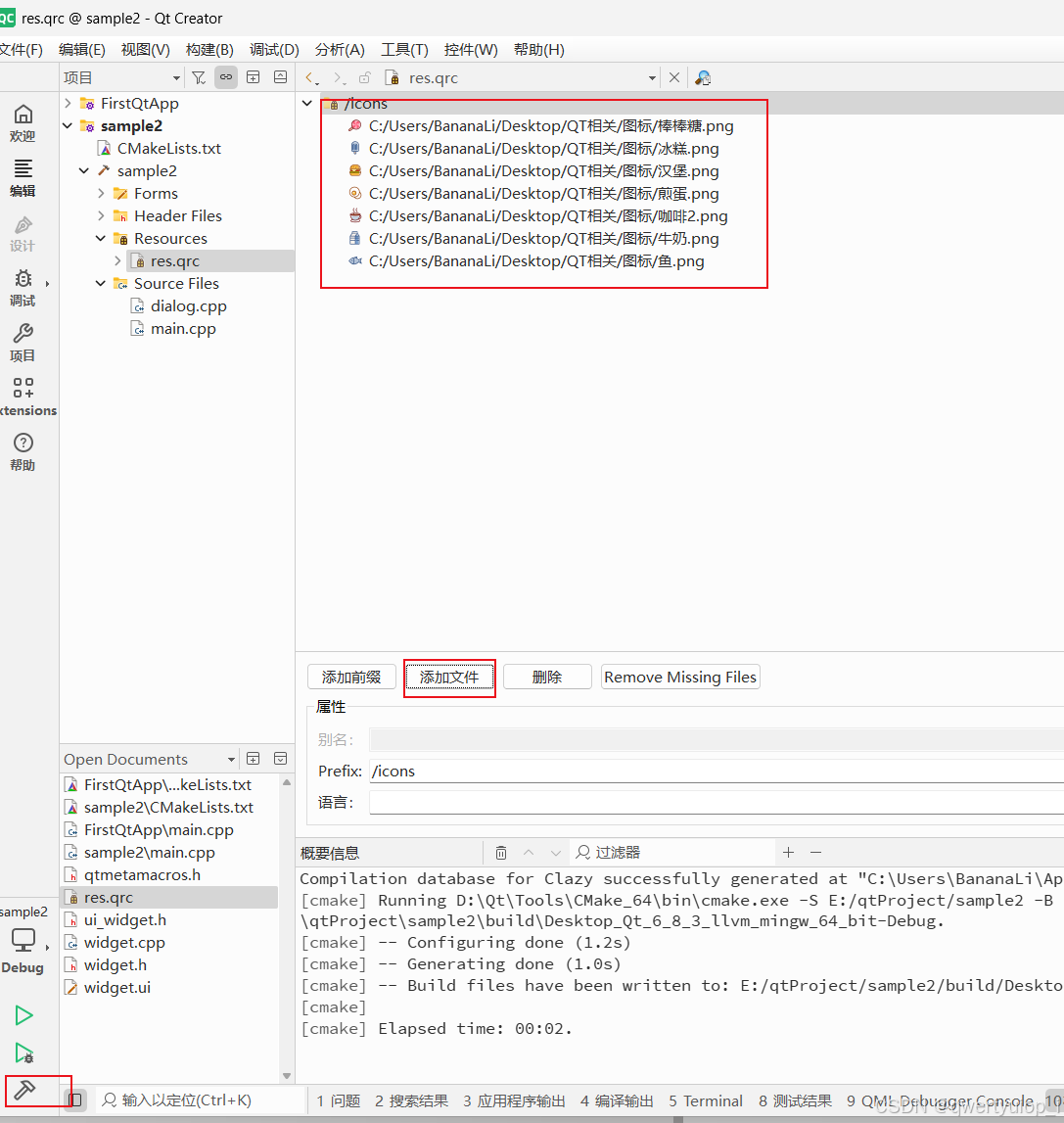Open the 工具(T) menu
Viewport: 1064px width, 1123px height.
[x=404, y=49]
